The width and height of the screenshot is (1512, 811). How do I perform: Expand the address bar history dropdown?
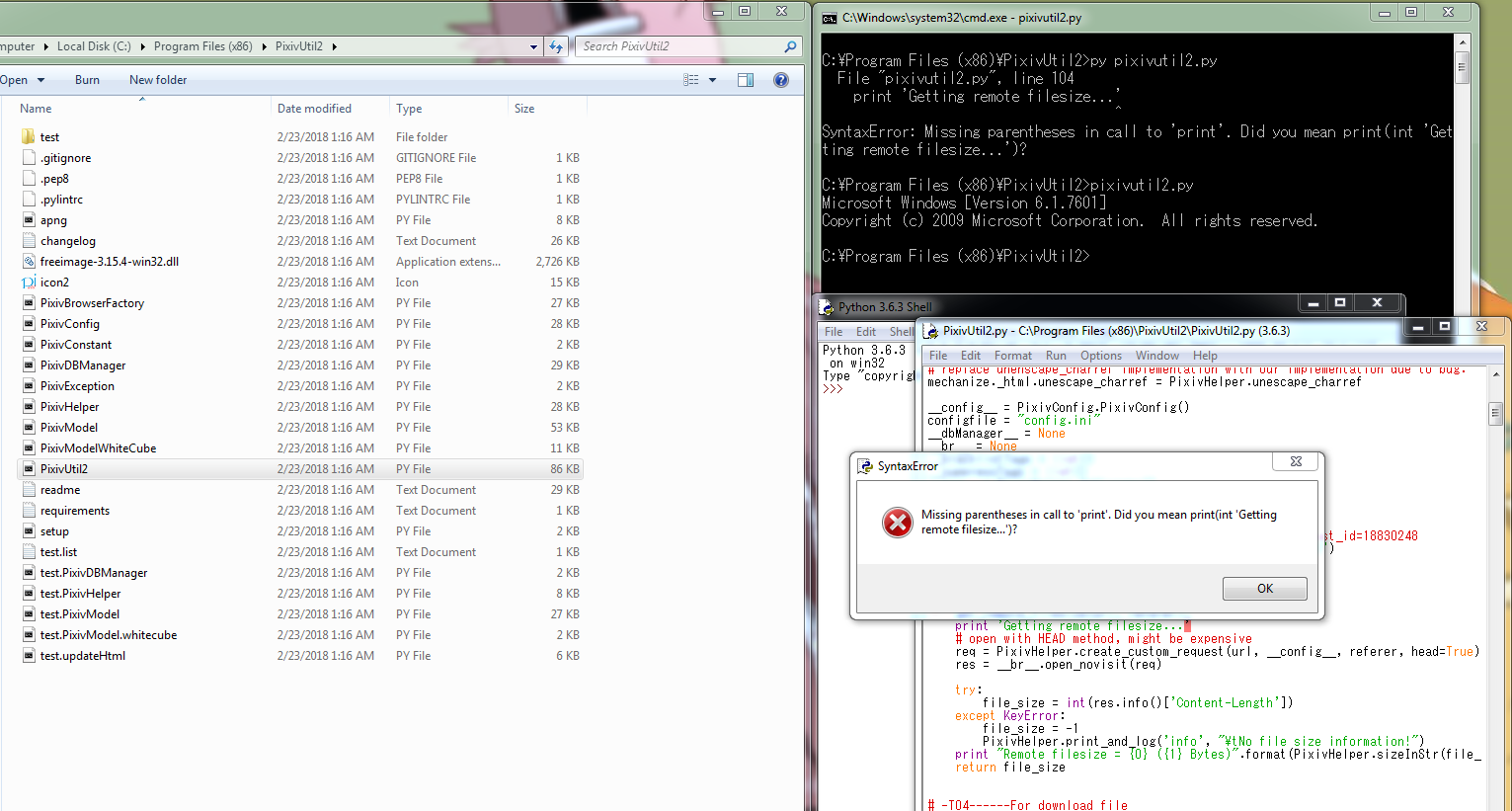[x=533, y=46]
